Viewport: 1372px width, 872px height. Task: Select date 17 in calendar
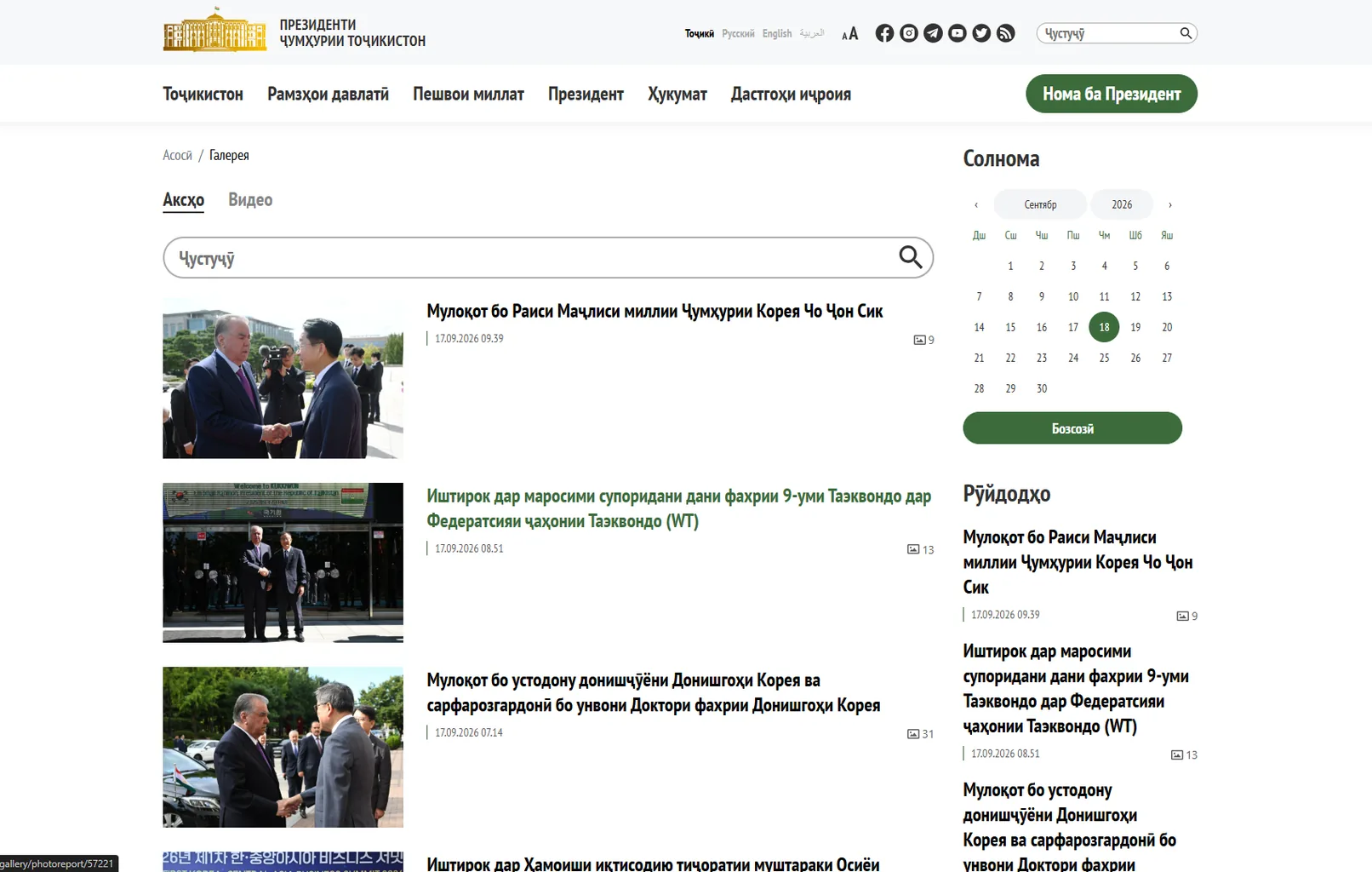[1073, 327]
